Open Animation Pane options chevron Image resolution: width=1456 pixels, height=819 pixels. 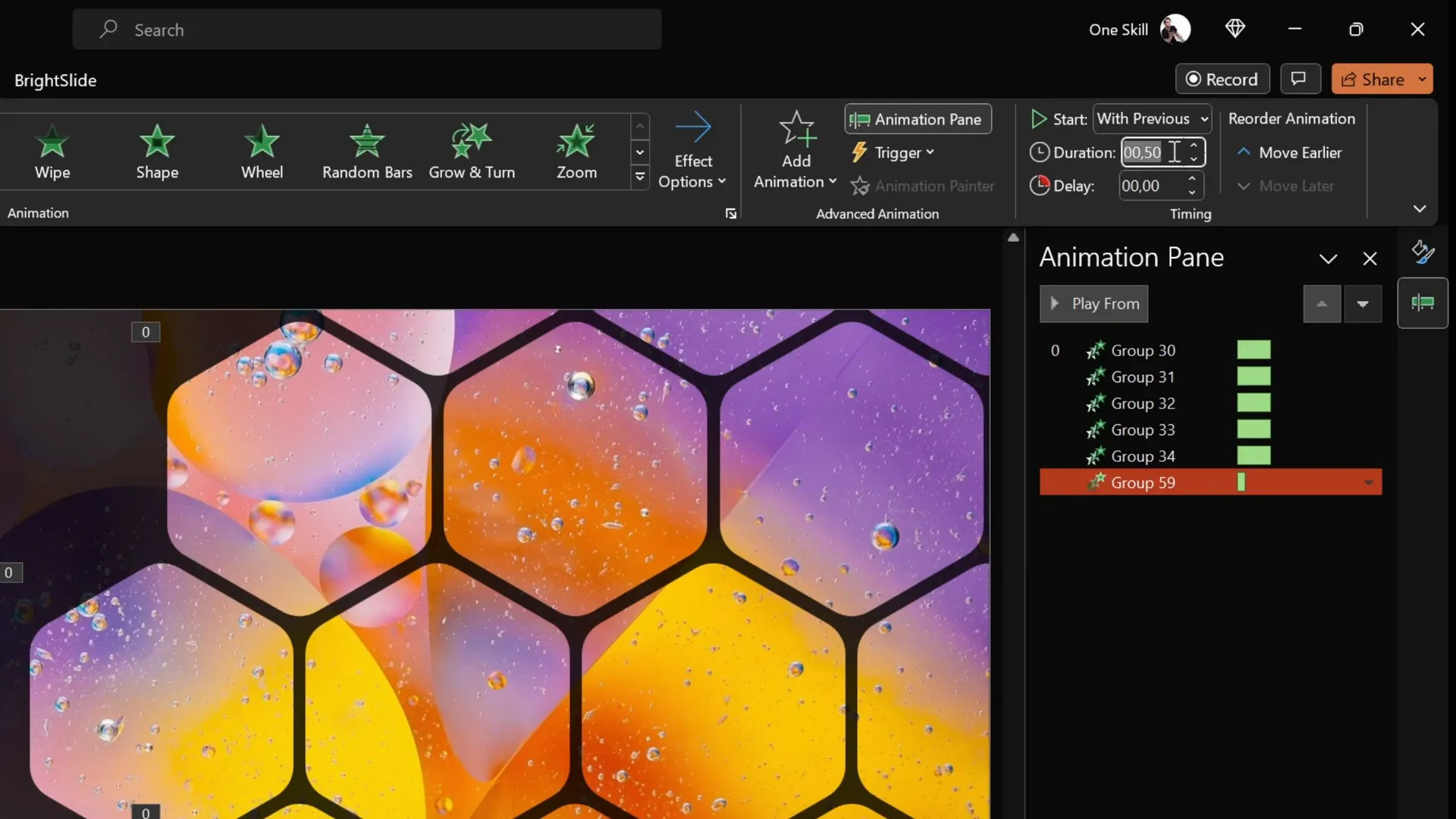[x=1328, y=259]
